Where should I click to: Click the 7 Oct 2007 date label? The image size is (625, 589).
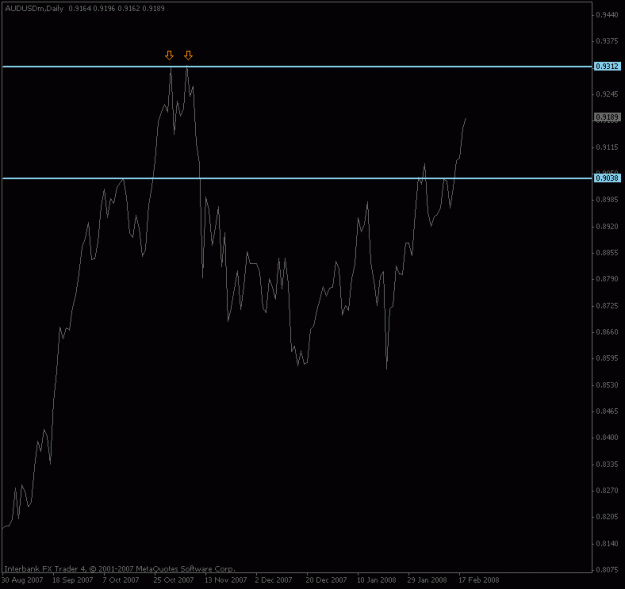(121, 580)
